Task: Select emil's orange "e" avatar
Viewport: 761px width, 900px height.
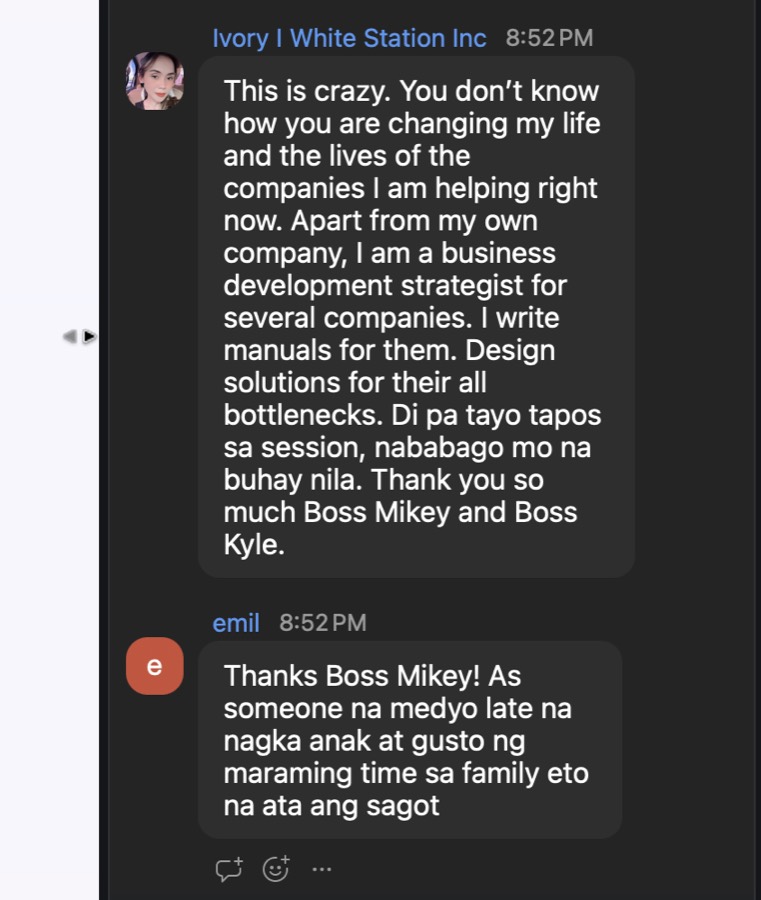Action: point(155,666)
